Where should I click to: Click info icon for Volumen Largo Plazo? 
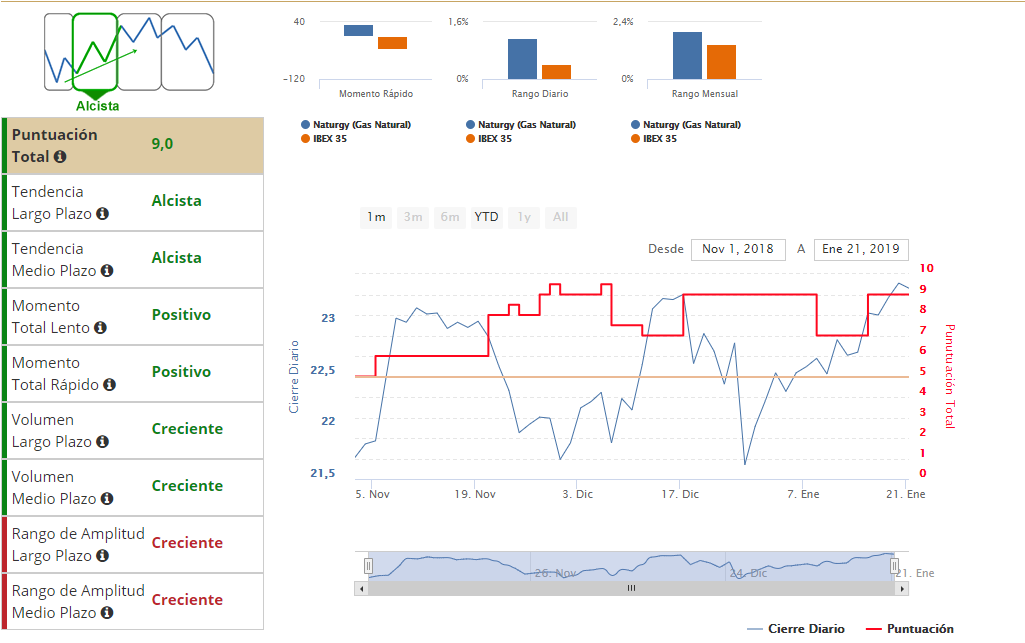[103, 442]
